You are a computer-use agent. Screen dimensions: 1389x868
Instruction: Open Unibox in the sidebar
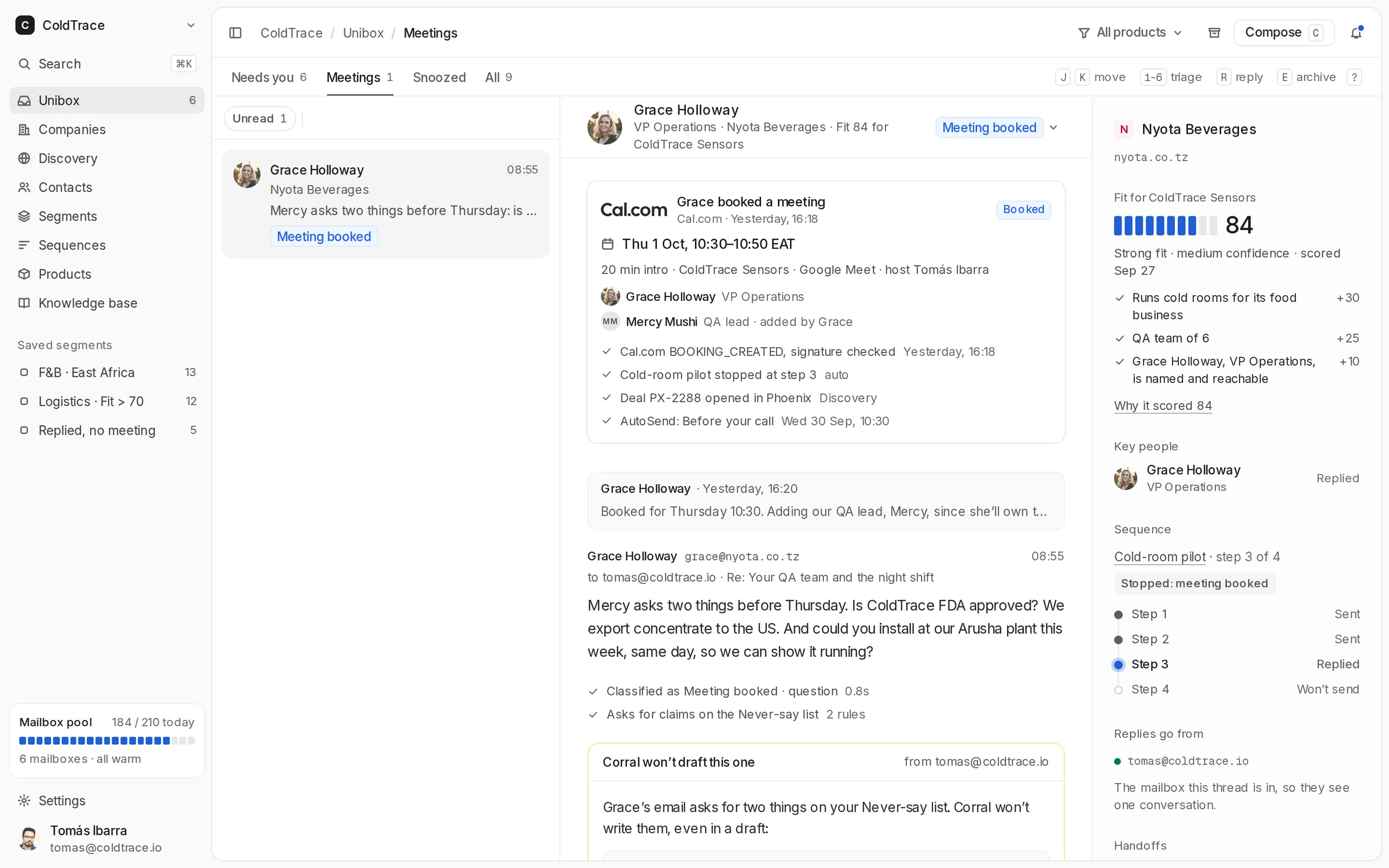pos(107,100)
